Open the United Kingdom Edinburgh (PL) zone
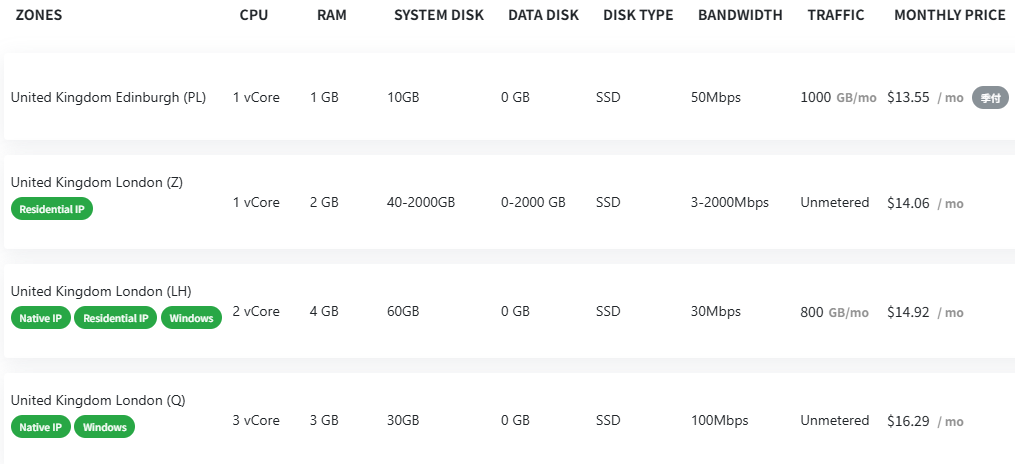 tap(108, 97)
